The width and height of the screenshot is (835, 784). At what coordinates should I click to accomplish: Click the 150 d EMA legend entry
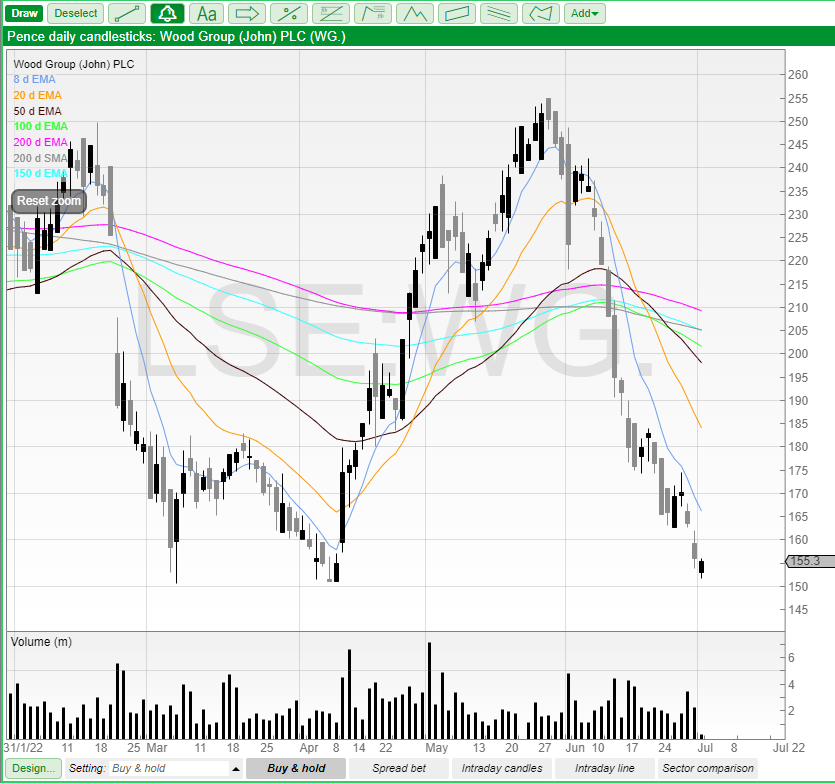click(40, 173)
